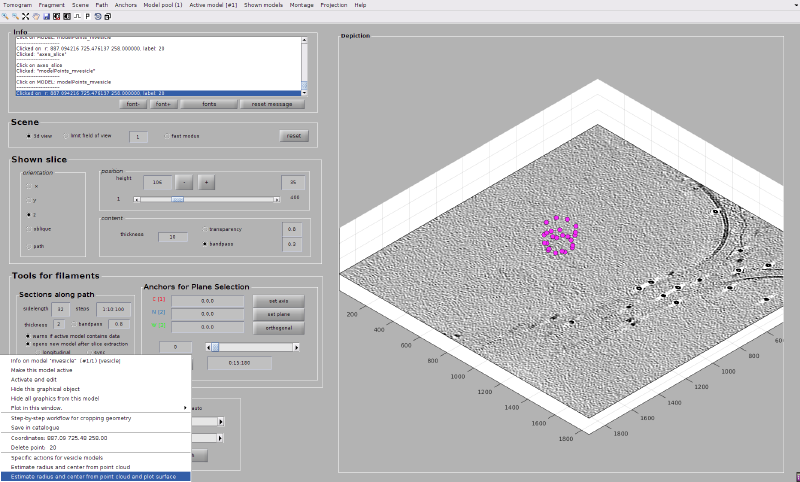
Task: Toggle 'warns if active model contains data'
Action: 28,337
